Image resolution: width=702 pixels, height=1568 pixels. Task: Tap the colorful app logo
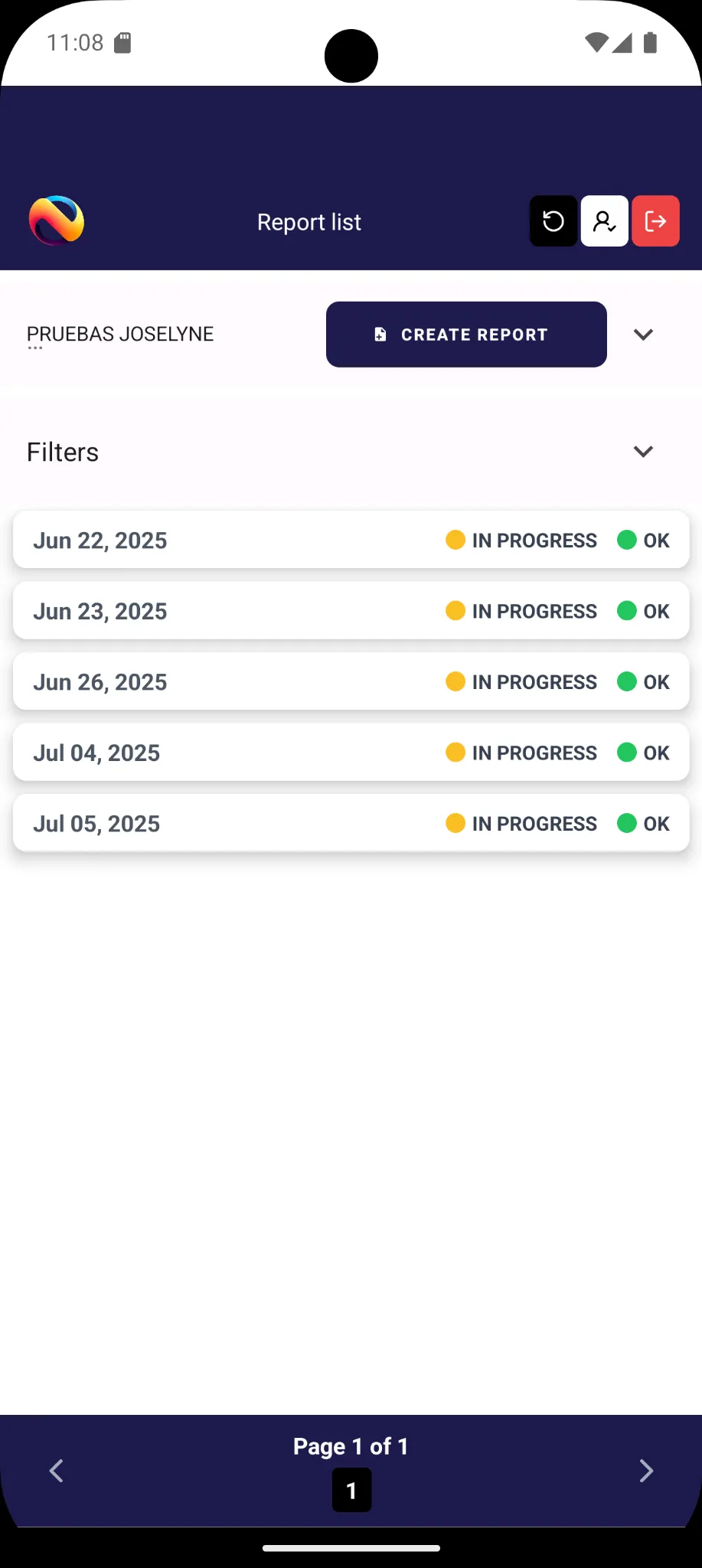click(x=57, y=220)
